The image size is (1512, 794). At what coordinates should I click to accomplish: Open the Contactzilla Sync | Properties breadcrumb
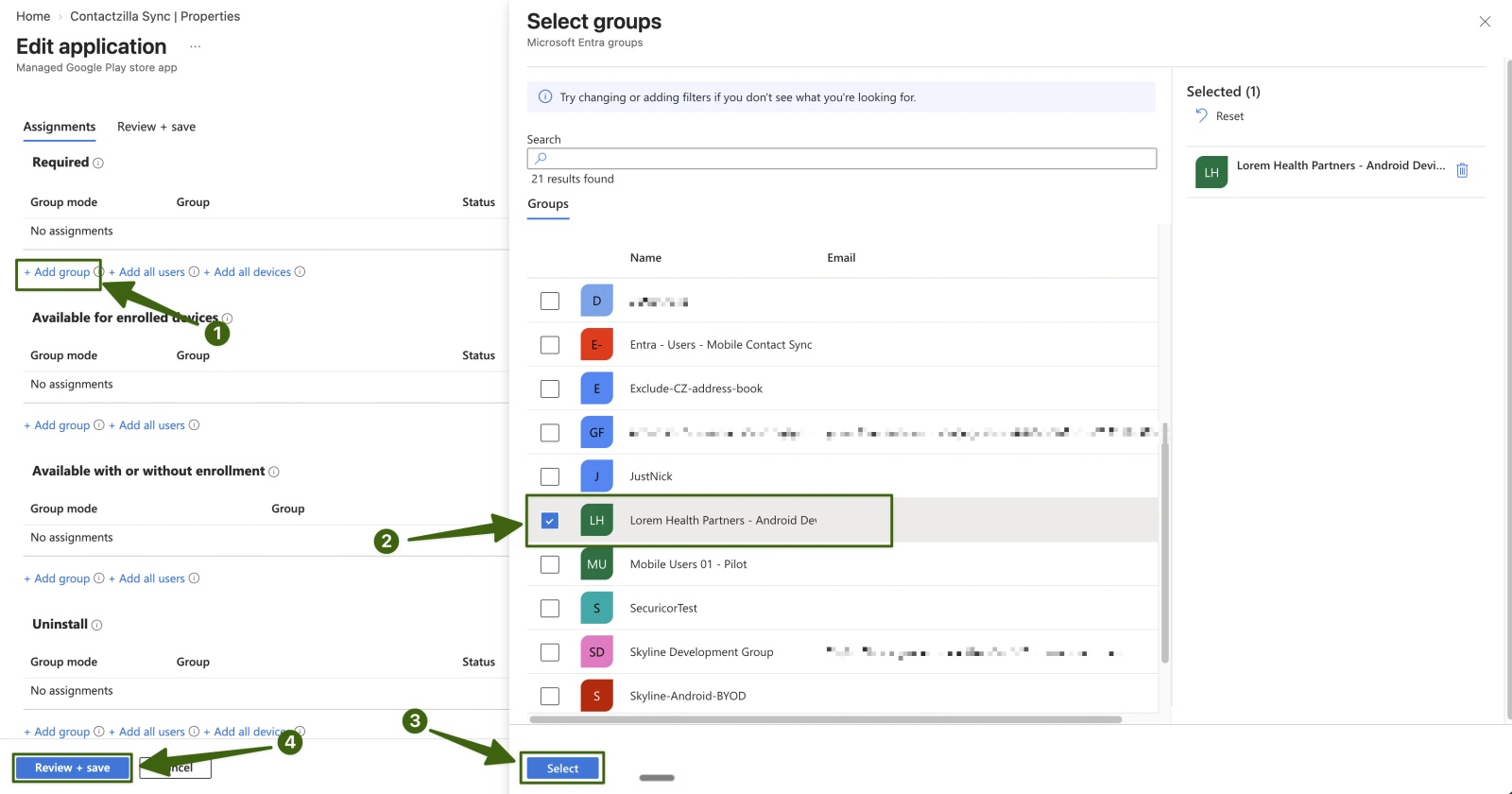click(155, 16)
